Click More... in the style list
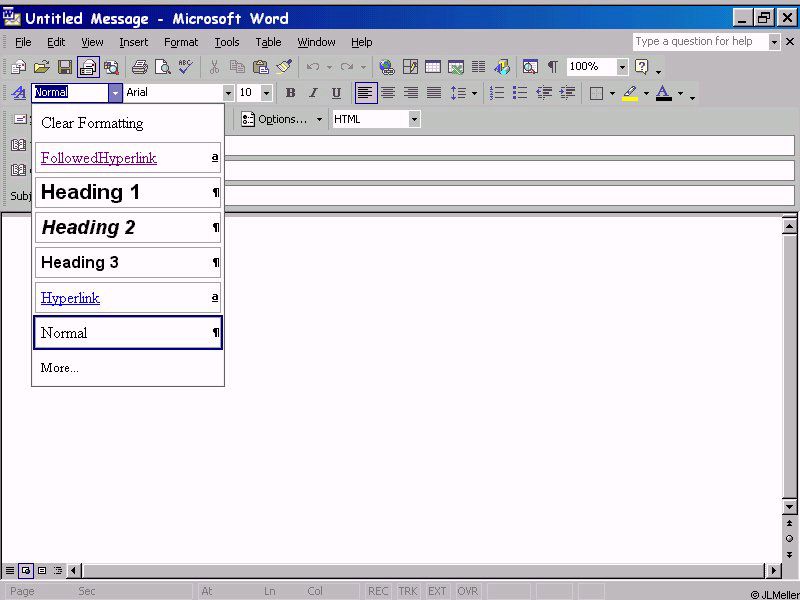The image size is (800, 600). coord(128,368)
